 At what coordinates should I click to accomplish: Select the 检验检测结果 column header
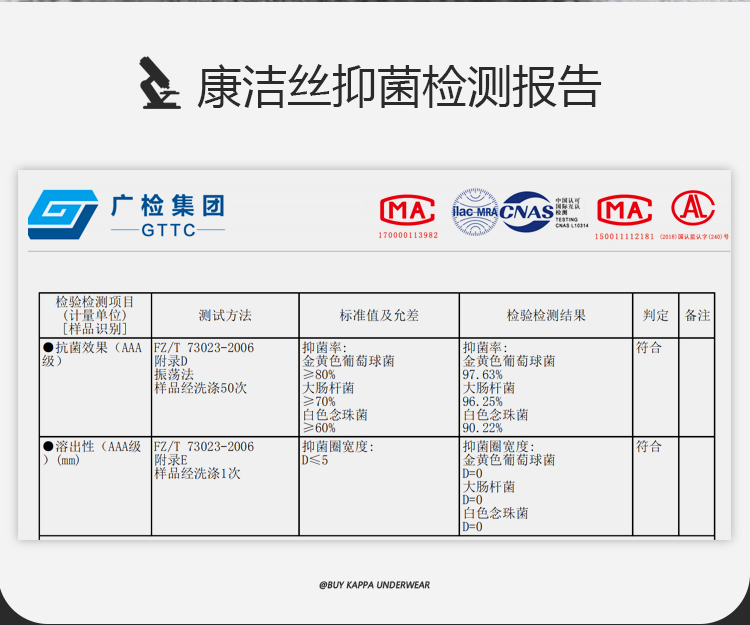pyautogui.click(x=546, y=315)
